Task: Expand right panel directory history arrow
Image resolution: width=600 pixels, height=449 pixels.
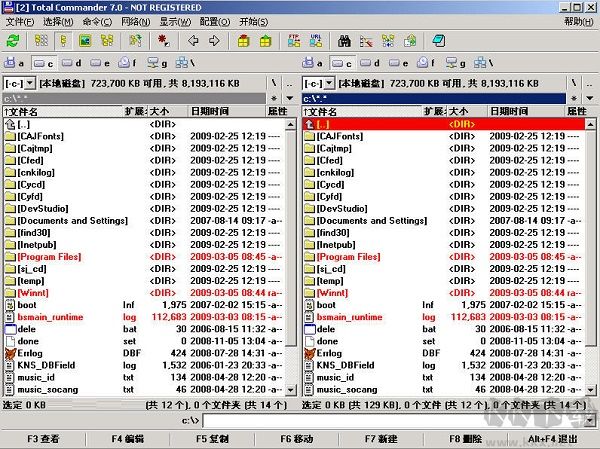Action: point(590,98)
